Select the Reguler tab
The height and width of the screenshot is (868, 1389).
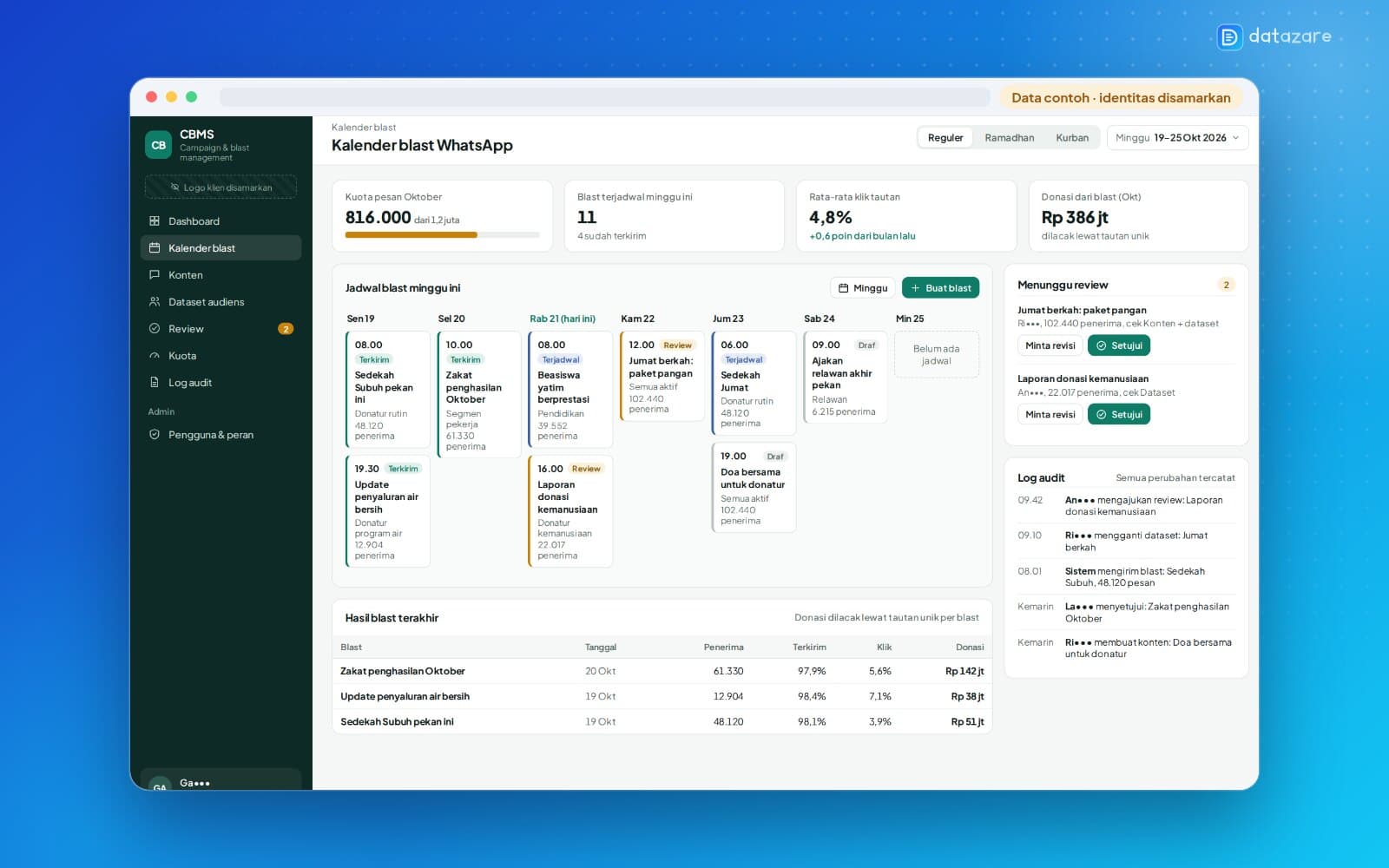[x=945, y=138]
